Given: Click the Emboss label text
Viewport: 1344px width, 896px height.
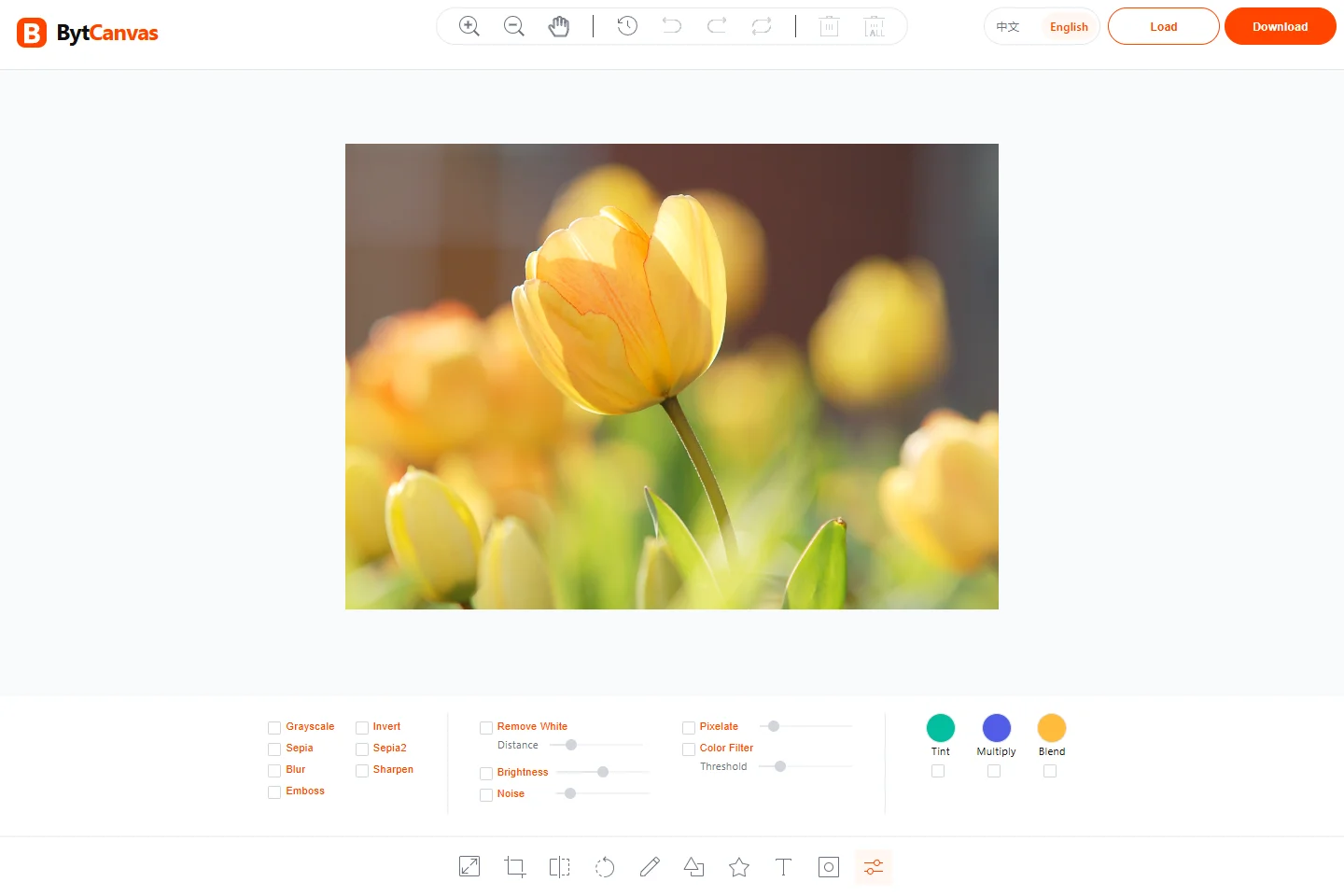Looking at the screenshot, I should pyautogui.click(x=305, y=791).
